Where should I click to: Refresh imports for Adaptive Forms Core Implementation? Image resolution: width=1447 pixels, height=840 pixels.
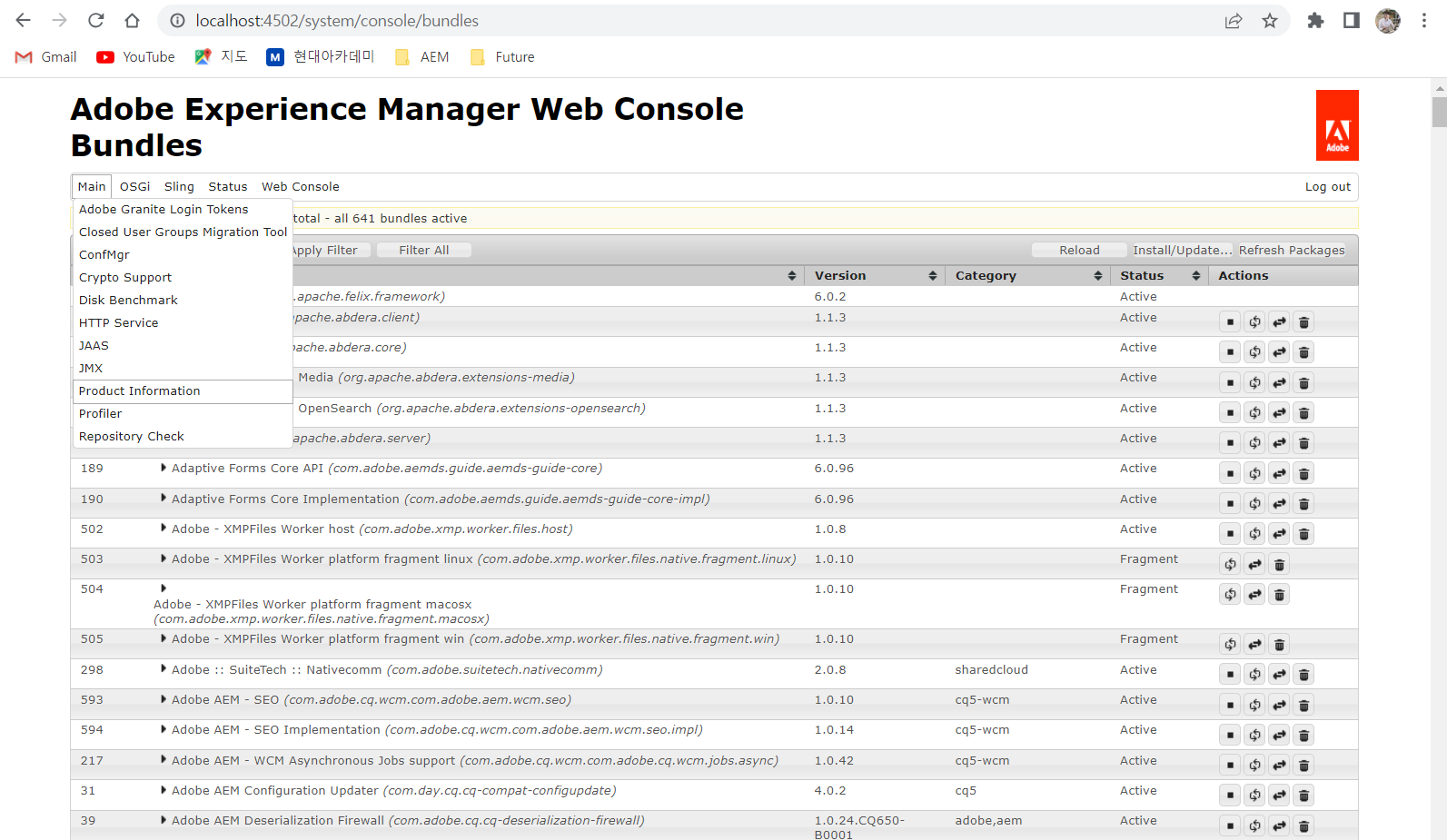click(1254, 503)
